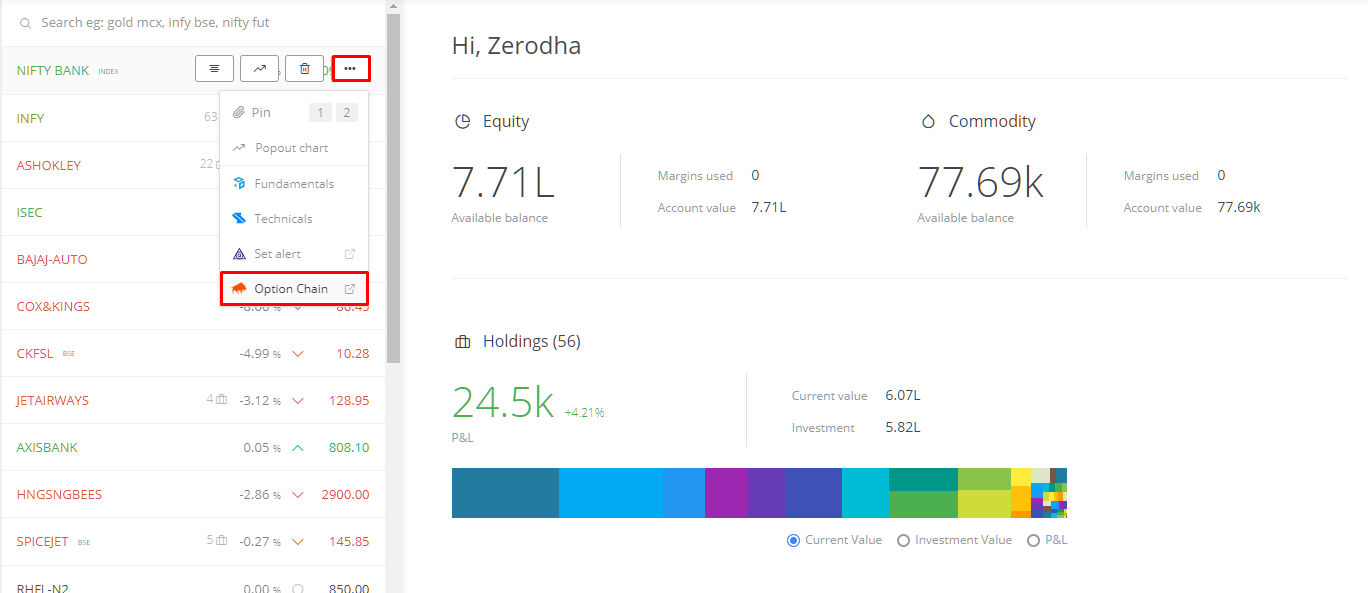The width and height of the screenshot is (1368, 593).
Task: Pin NIFTY BANK to slot 2
Action: 346,112
